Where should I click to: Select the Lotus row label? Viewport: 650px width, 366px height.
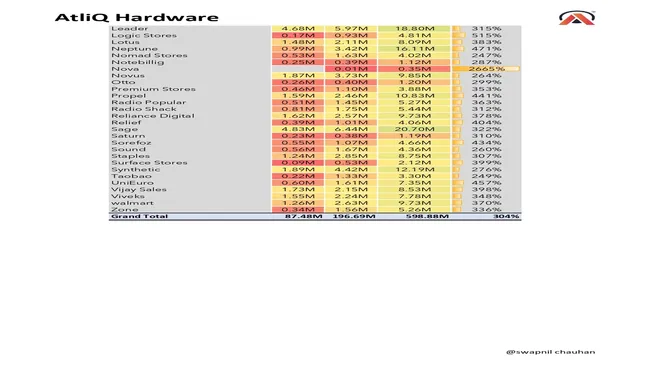125,42
